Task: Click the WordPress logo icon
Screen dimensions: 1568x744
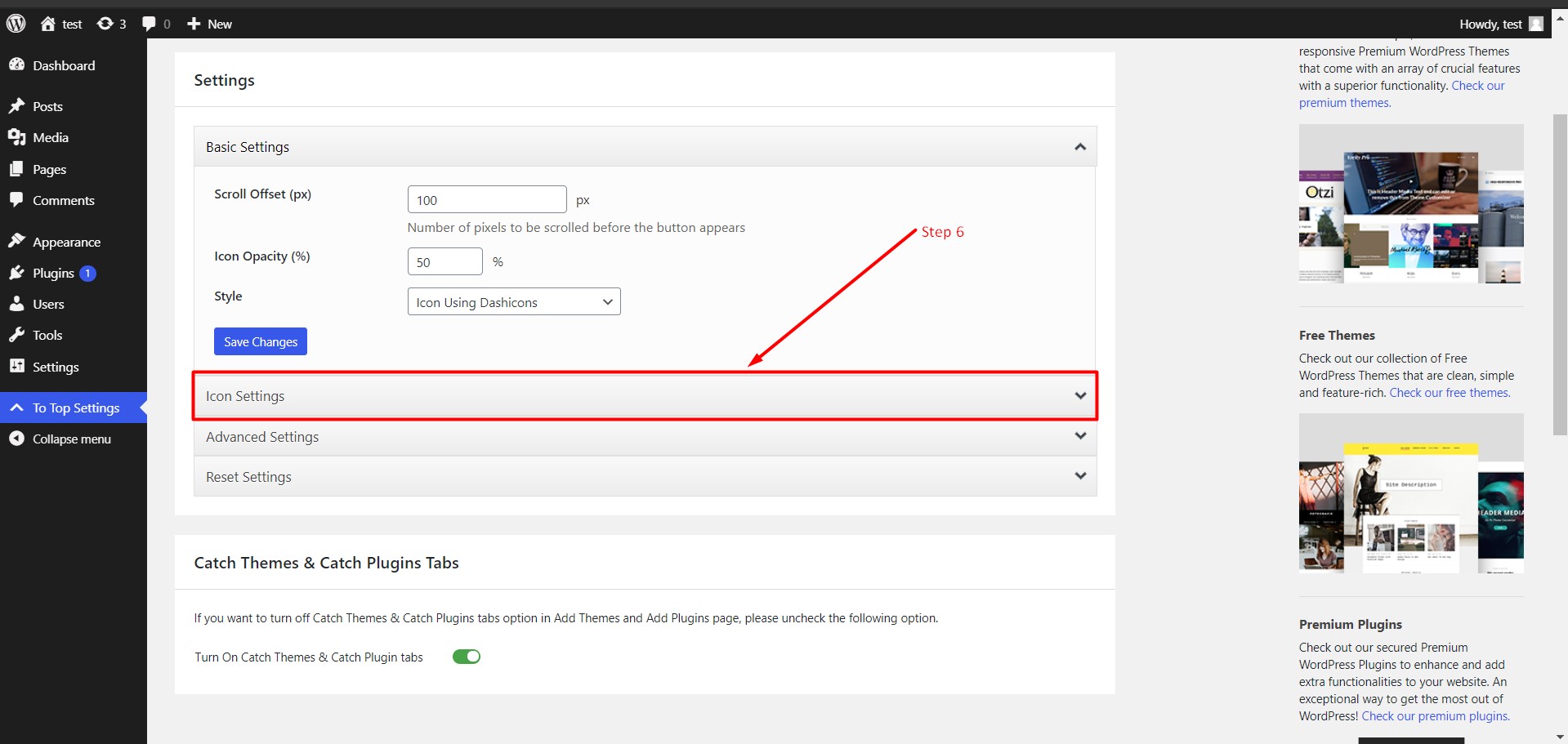Action: [16, 24]
